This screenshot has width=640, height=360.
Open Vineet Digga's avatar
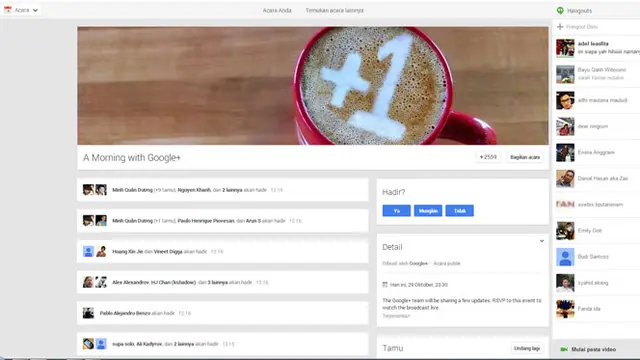tap(101, 251)
